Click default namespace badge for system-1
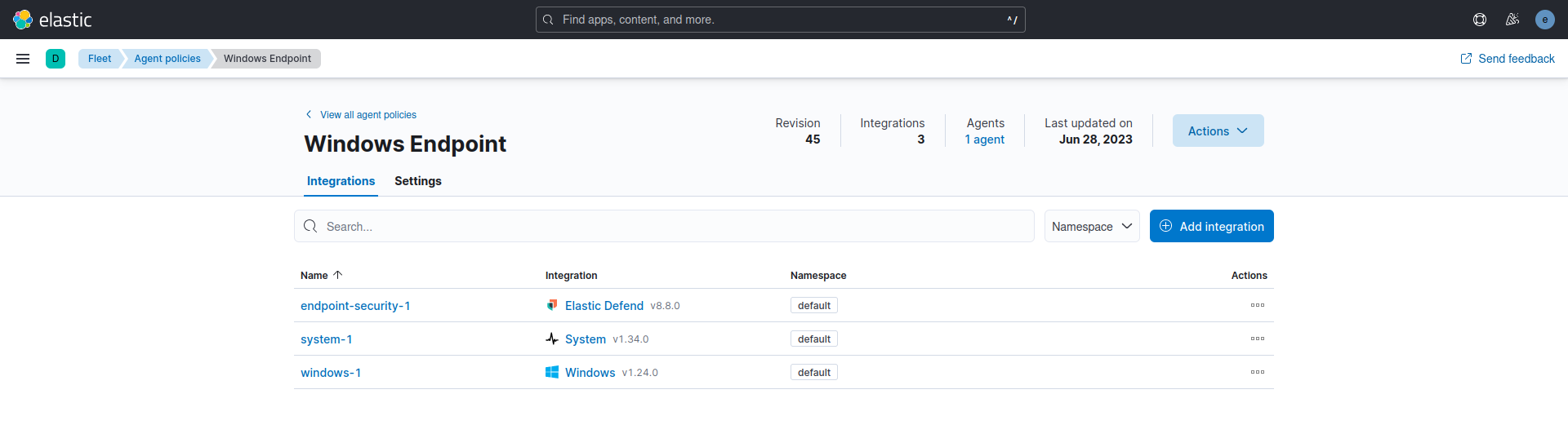This screenshot has width=1568, height=425. [x=814, y=339]
